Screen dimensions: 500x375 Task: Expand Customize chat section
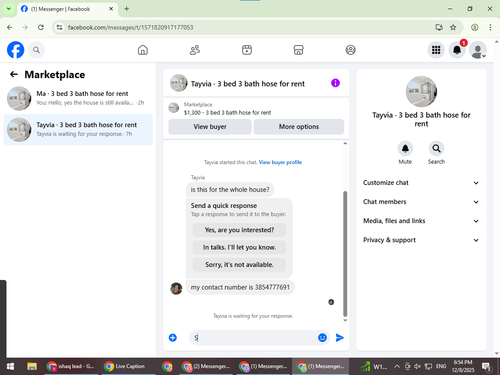(421, 183)
